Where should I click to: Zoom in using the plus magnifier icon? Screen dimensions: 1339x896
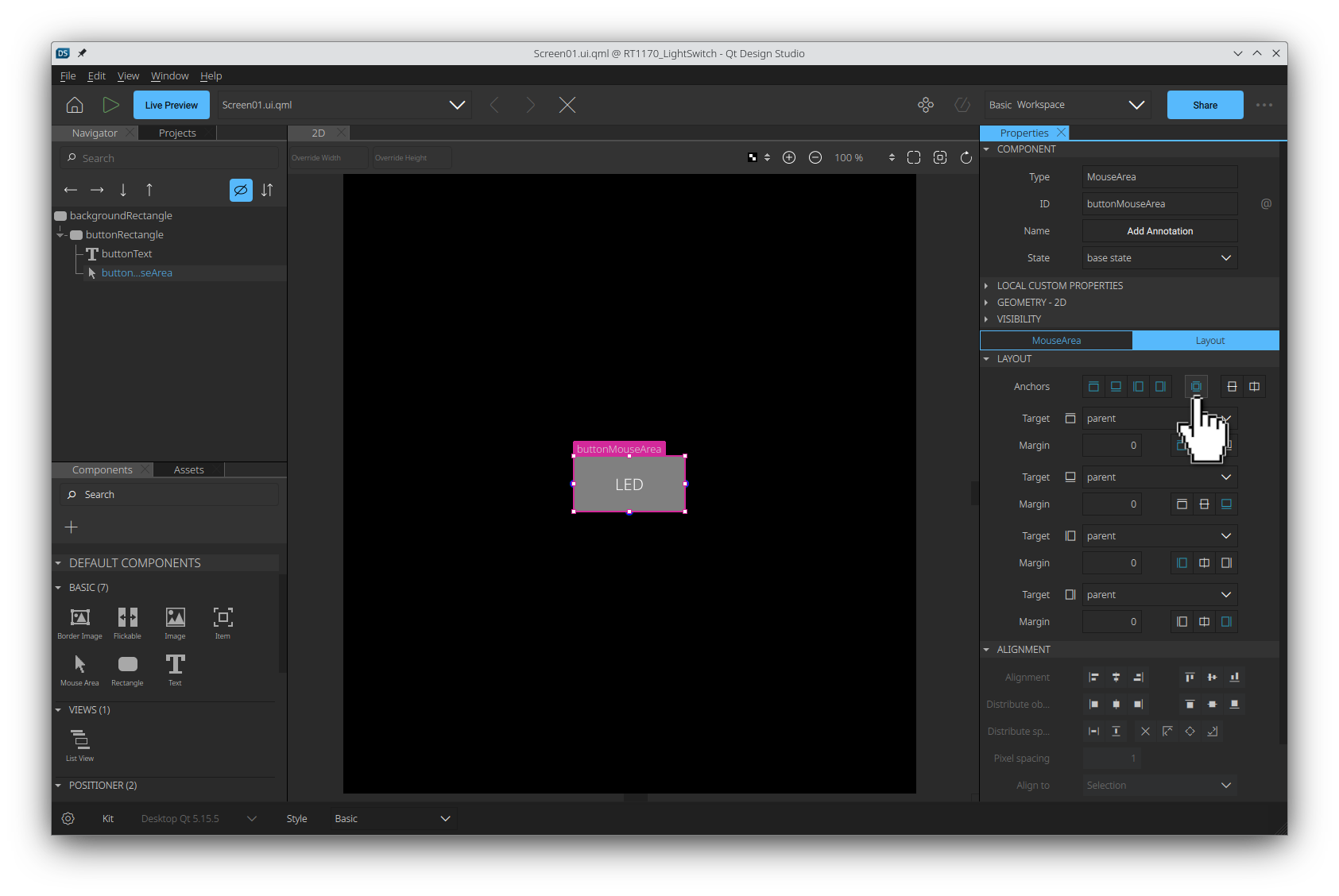point(790,157)
